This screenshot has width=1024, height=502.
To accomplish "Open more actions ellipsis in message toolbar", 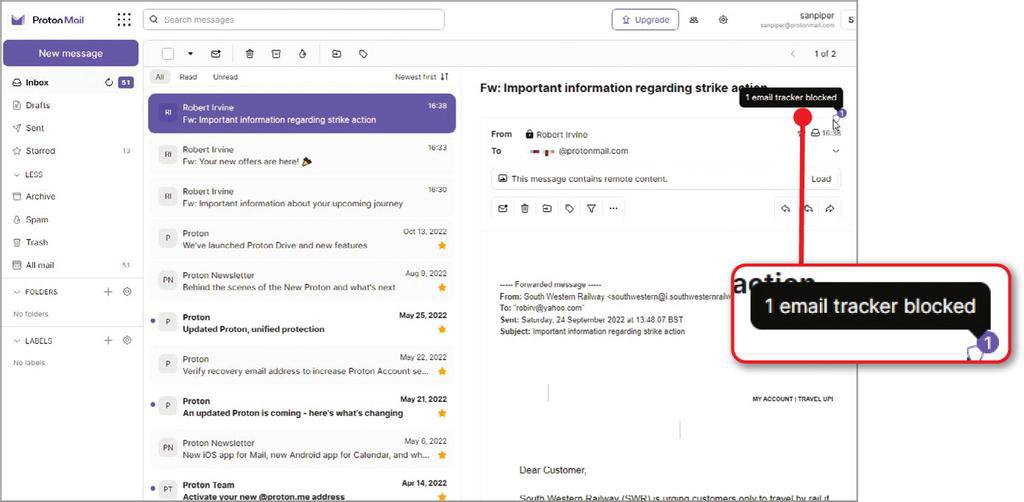I will click(x=613, y=208).
